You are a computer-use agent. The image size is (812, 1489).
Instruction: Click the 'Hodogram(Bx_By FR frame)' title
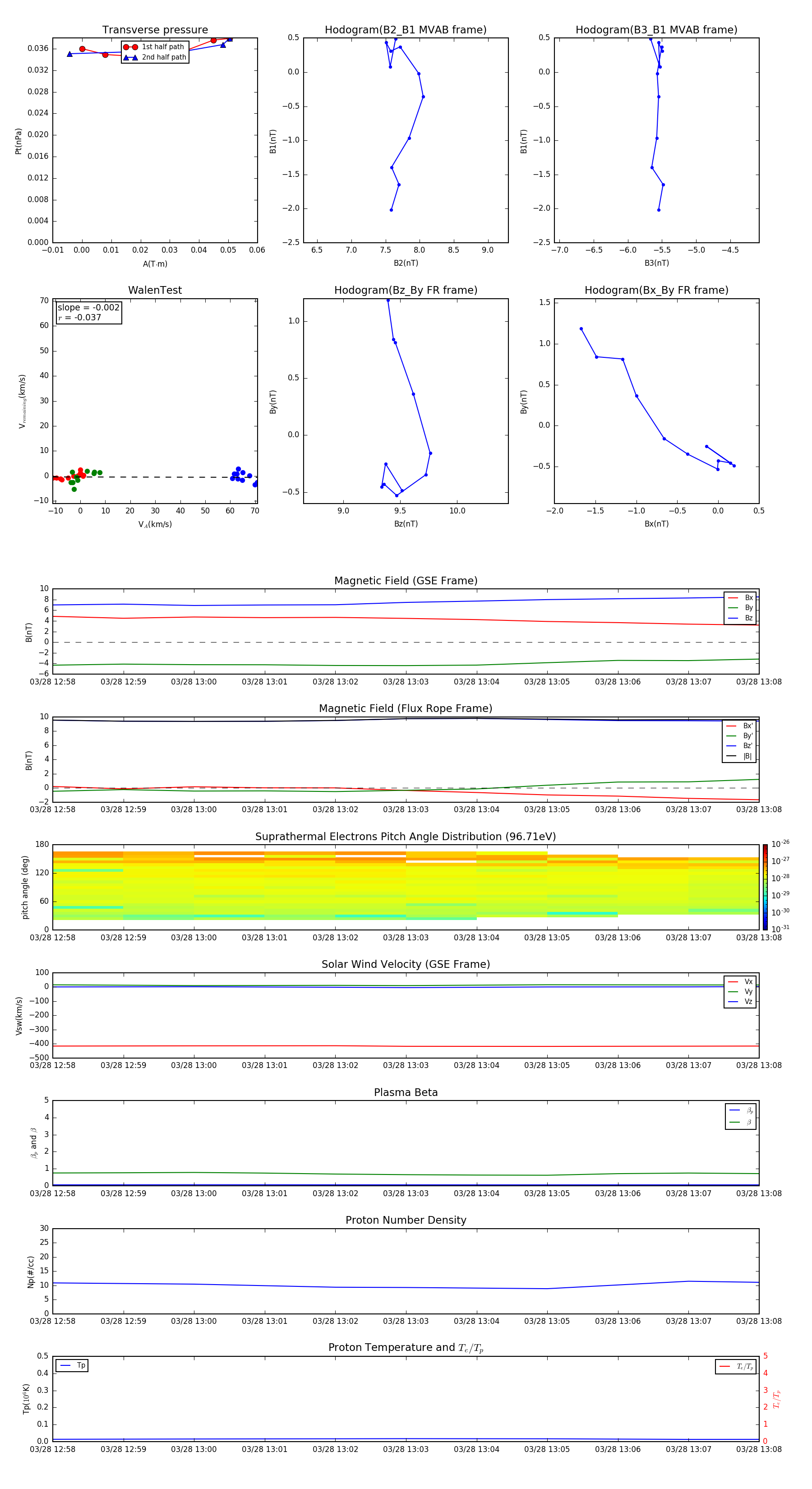tap(656, 290)
